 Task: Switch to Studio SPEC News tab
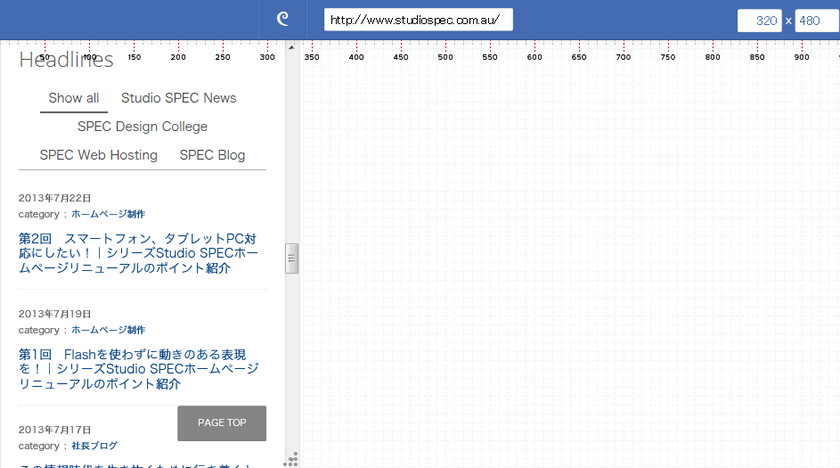(x=179, y=98)
